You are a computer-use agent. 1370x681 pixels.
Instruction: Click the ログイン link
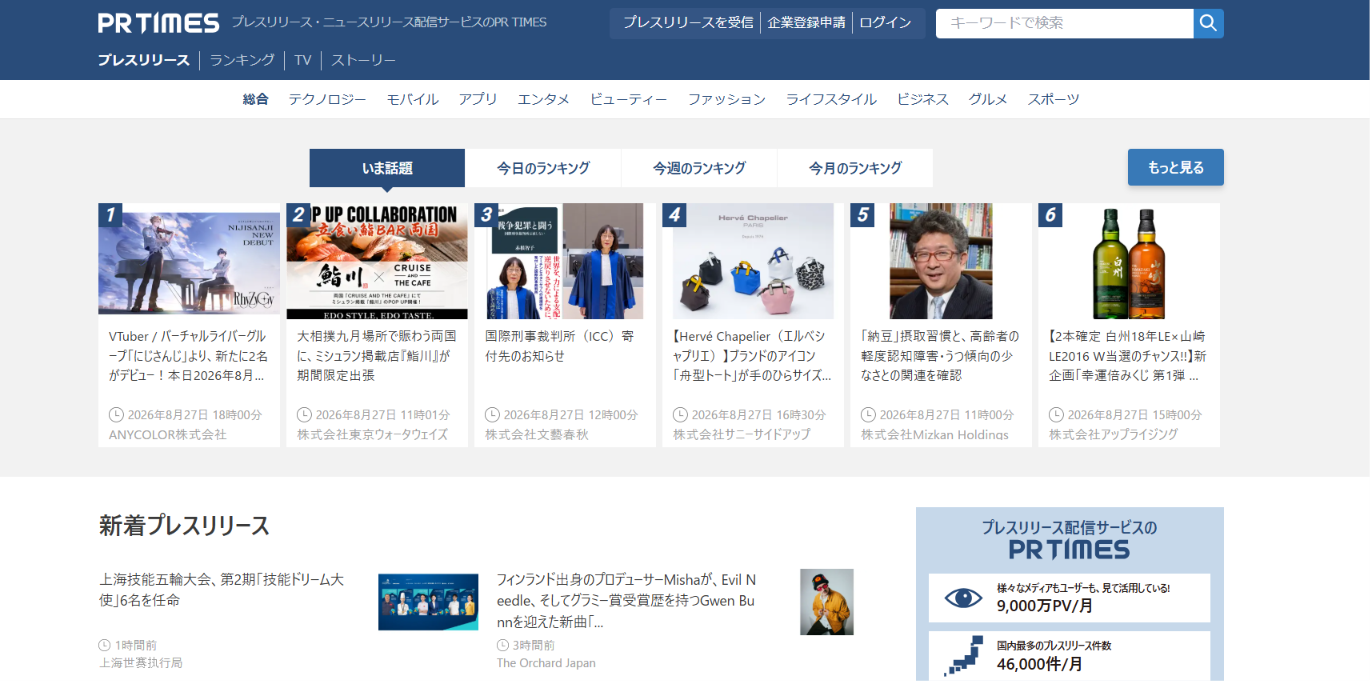coord(885,22)
